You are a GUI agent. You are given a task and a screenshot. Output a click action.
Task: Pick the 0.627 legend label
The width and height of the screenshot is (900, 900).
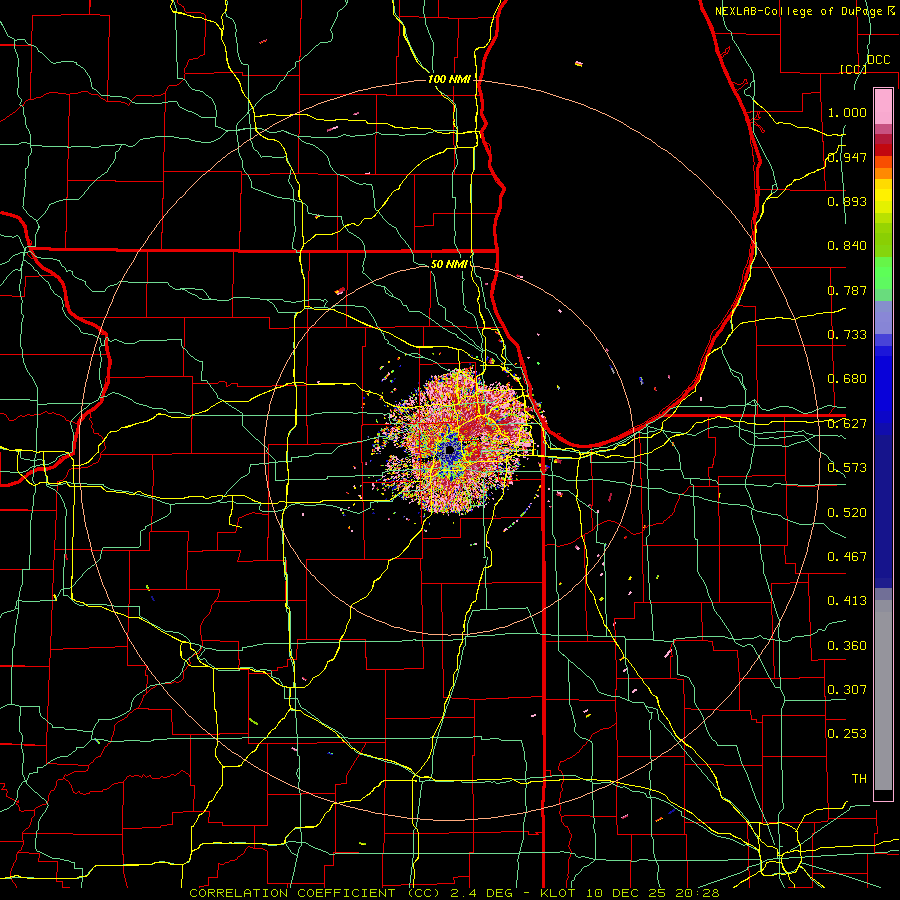tap(847, 424)
